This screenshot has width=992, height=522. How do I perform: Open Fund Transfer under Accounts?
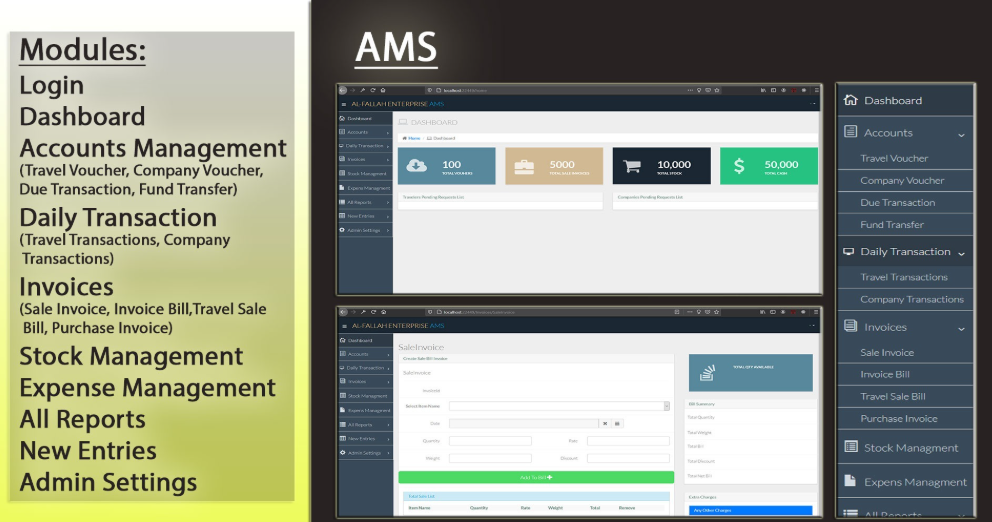pos(892,225)
